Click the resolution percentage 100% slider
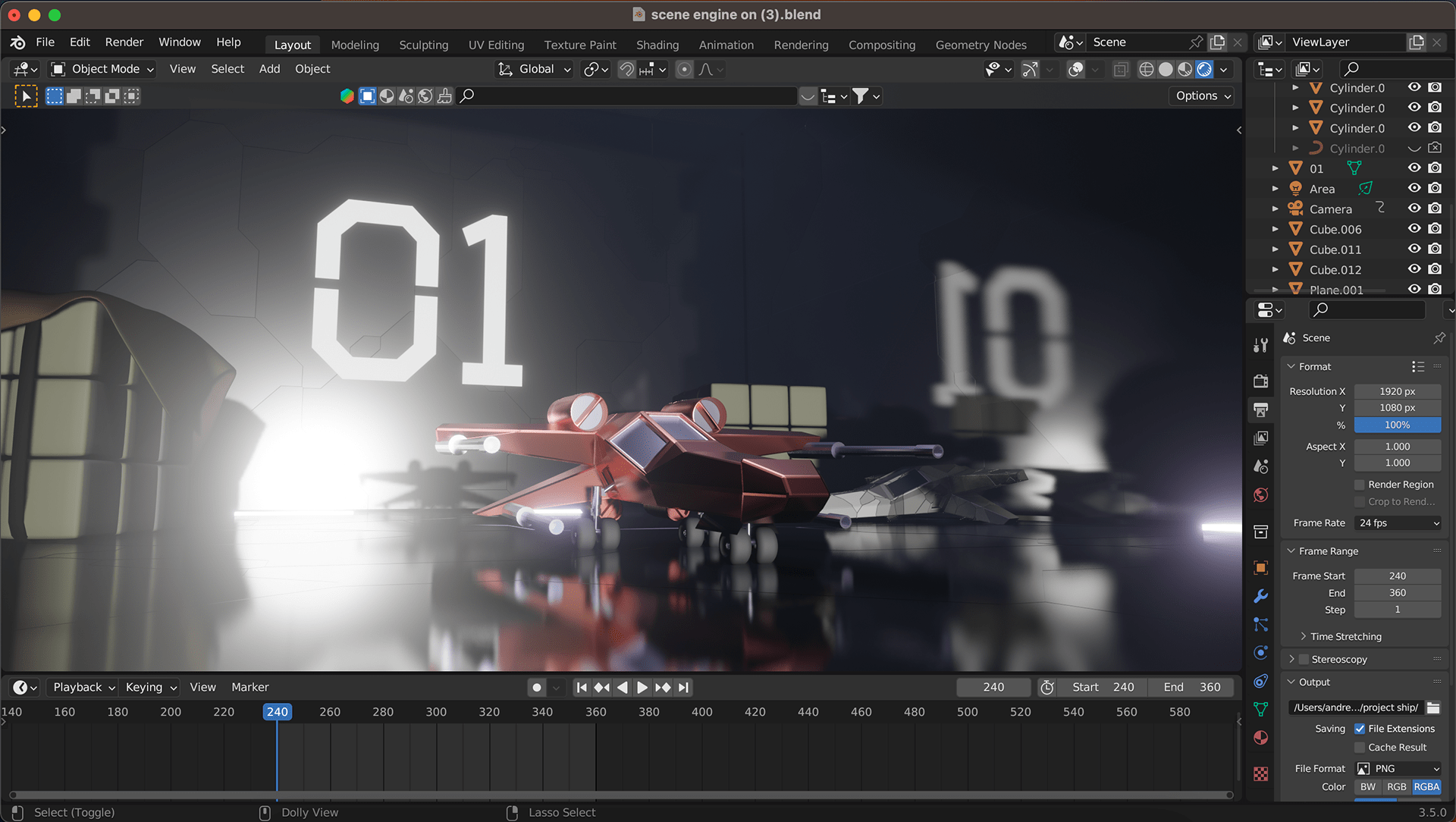Image resolution: width=1456 pixels, height=822 pixels. (x=1397, y=425)
